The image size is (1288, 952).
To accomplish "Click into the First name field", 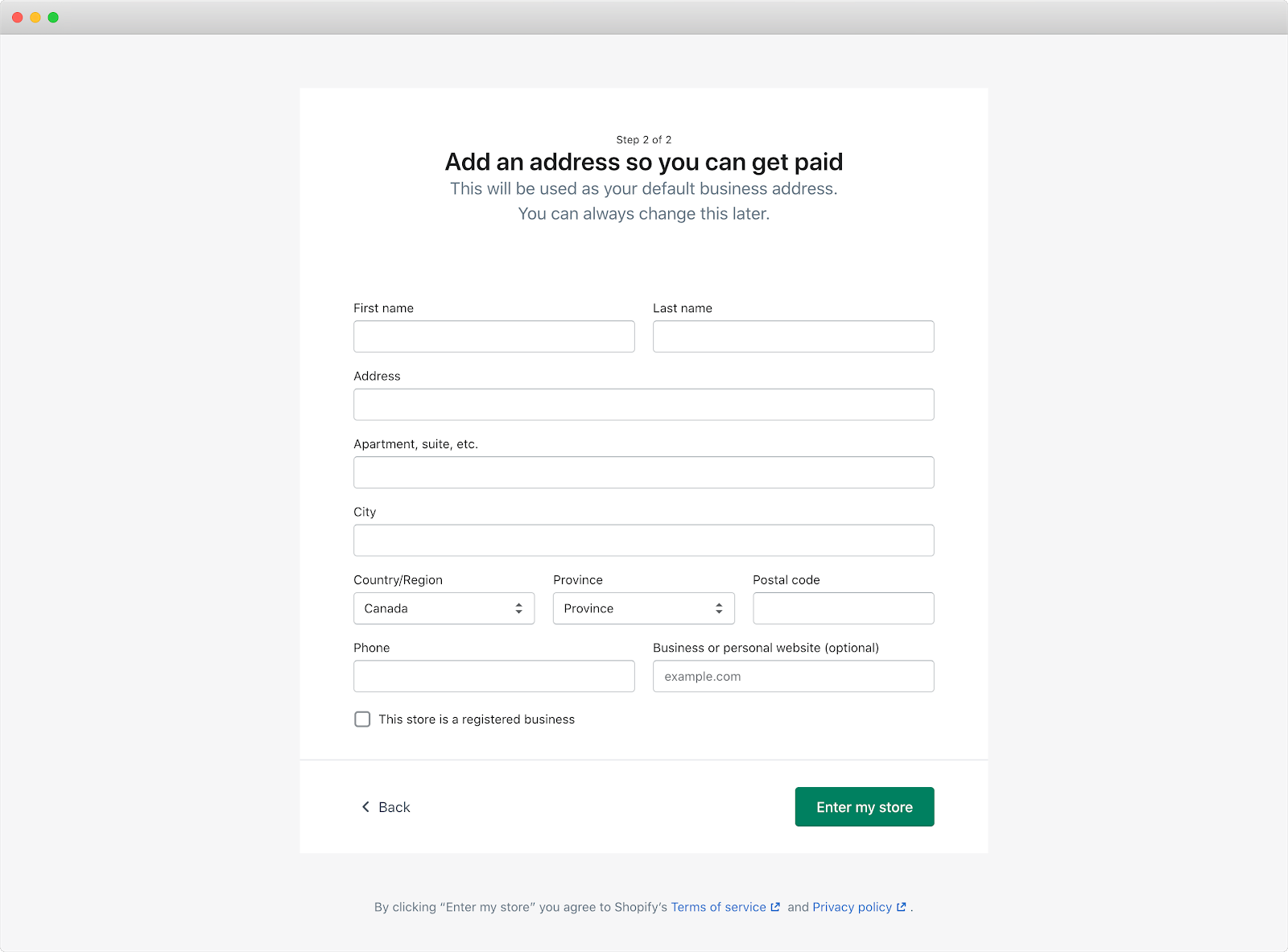I will coord(493,336).
